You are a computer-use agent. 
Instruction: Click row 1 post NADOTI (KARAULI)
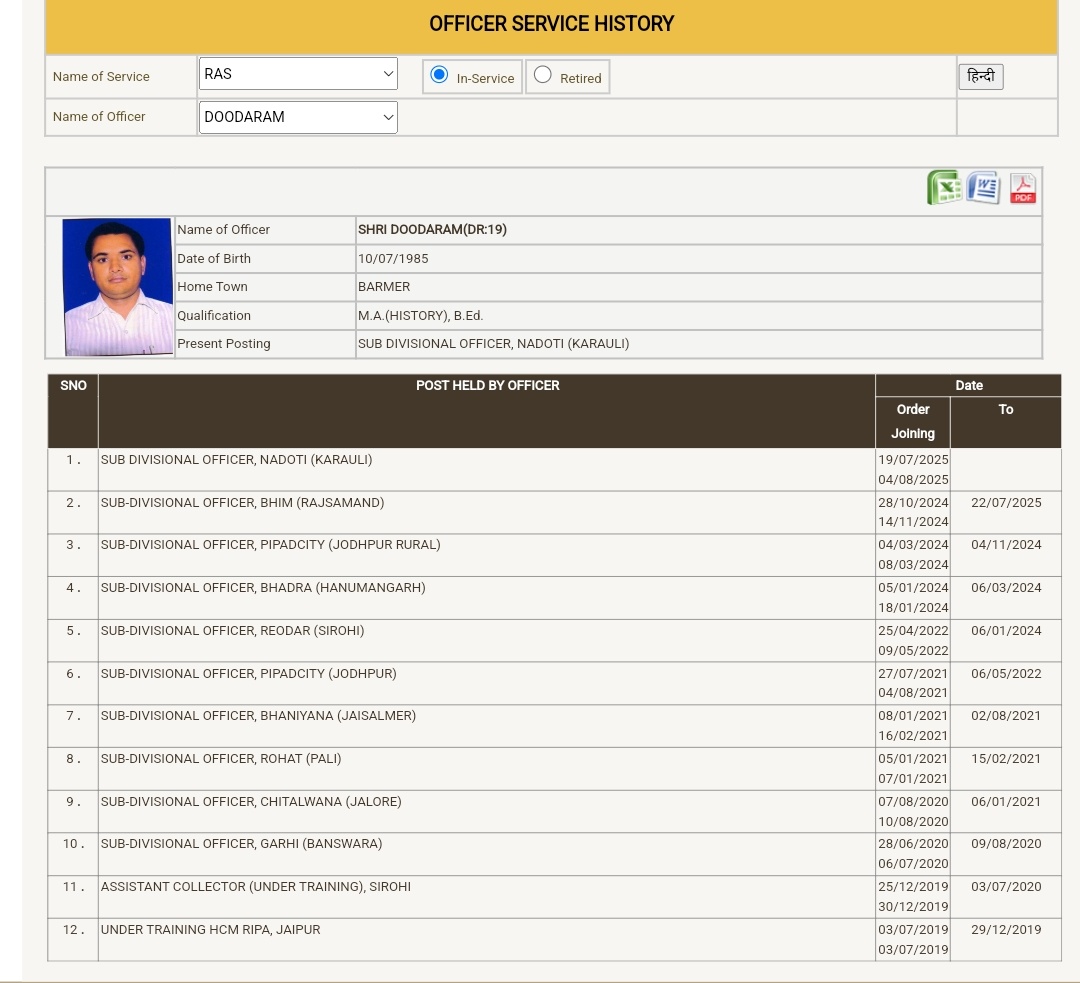tap(236, 459)
